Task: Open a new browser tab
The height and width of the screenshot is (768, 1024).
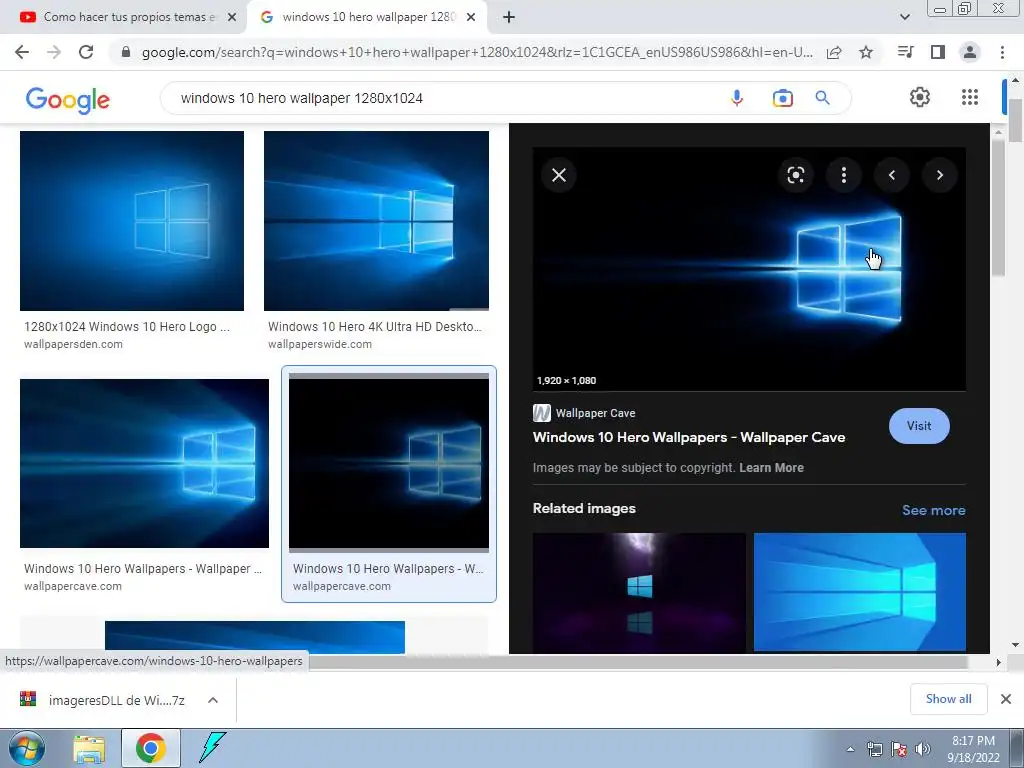Action: [x=509, y=17]
